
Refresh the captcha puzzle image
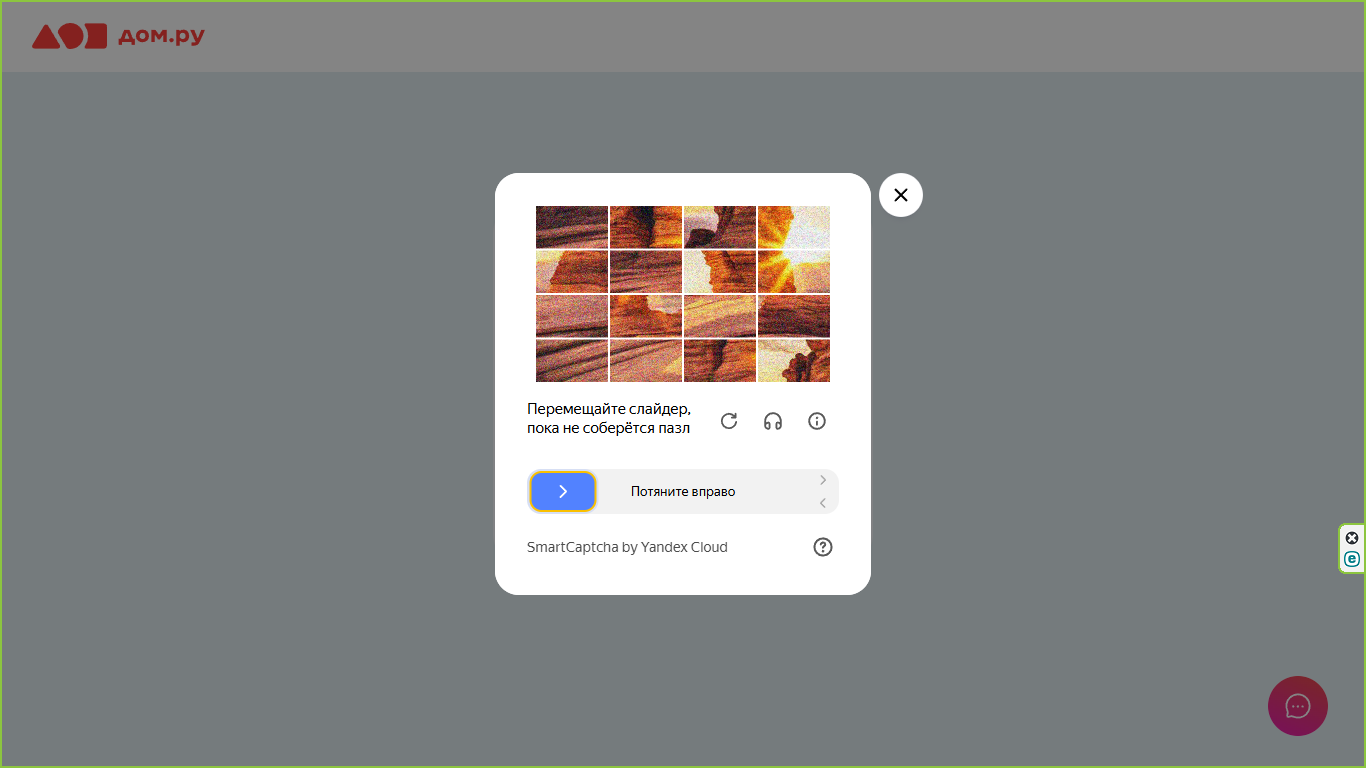729,421
